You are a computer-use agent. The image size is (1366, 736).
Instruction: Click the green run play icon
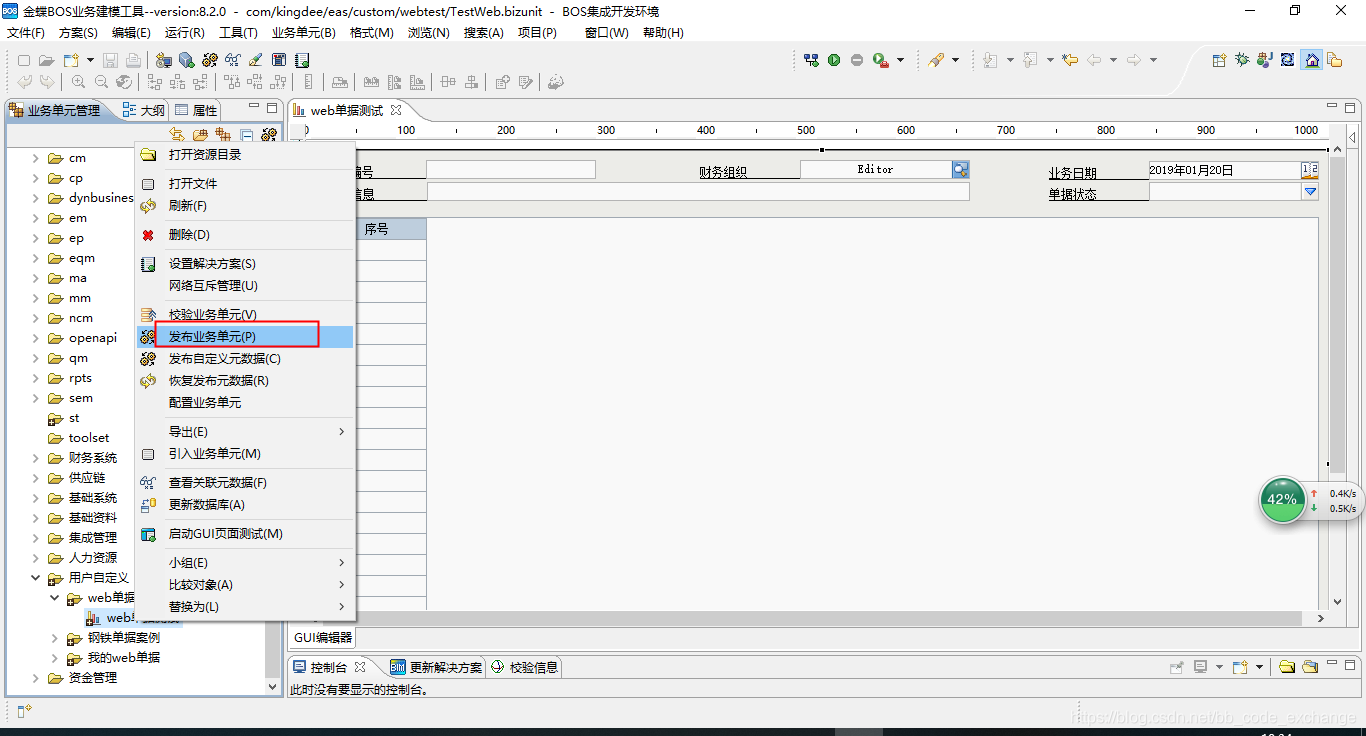point(834,60)
